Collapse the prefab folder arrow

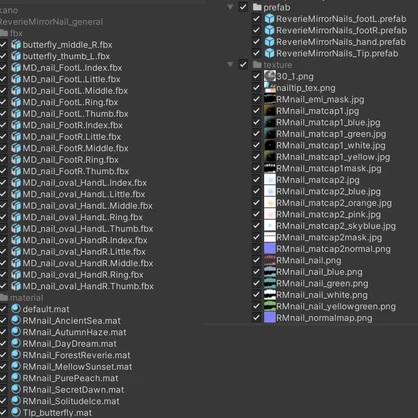click(x=230, y=7)
